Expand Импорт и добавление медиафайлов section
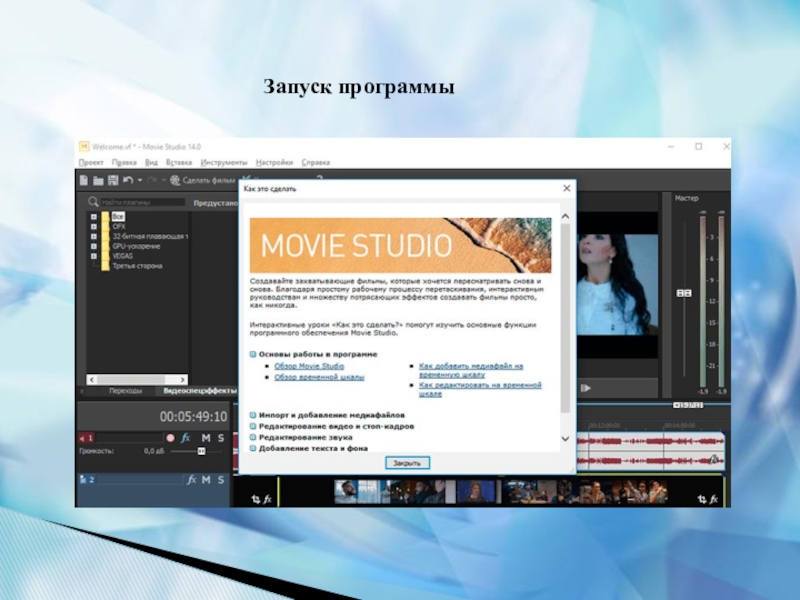800x600 pixels. point(252,415)
